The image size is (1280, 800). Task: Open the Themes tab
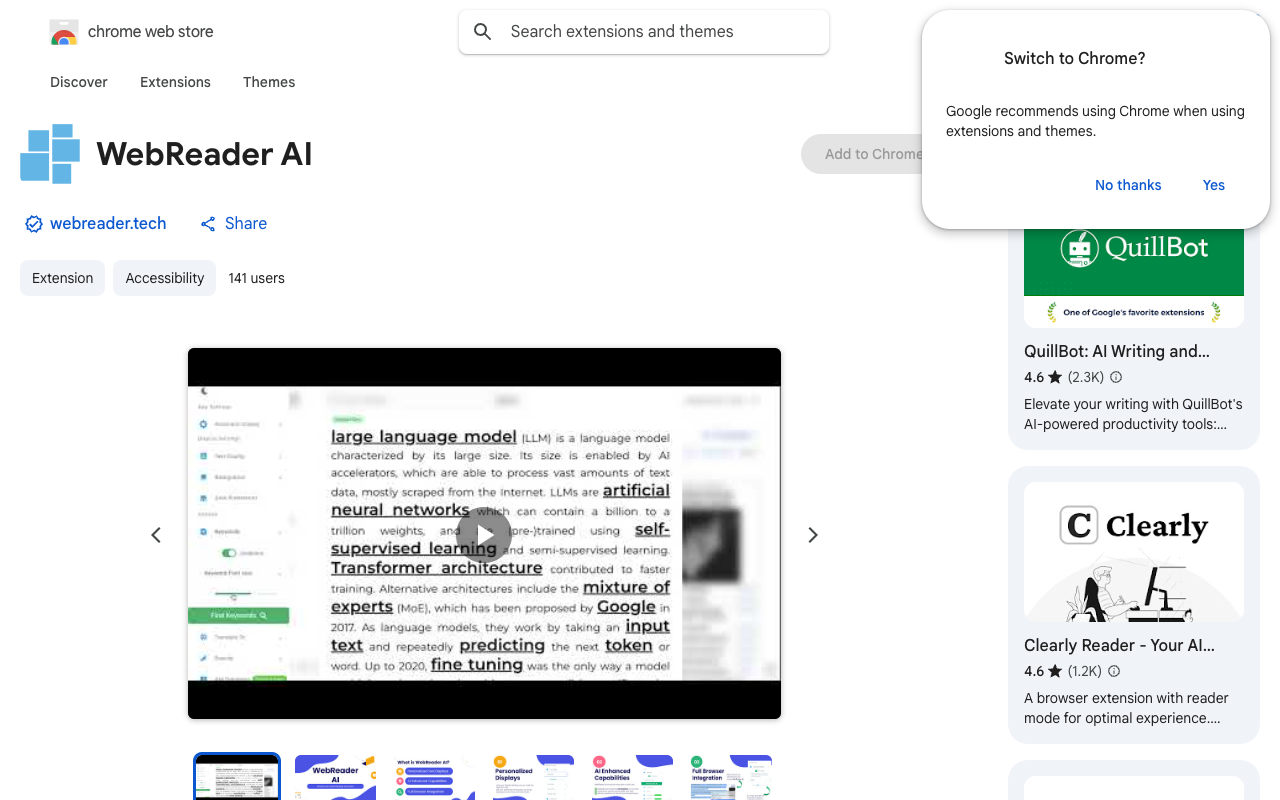click(x=269, y=82)
